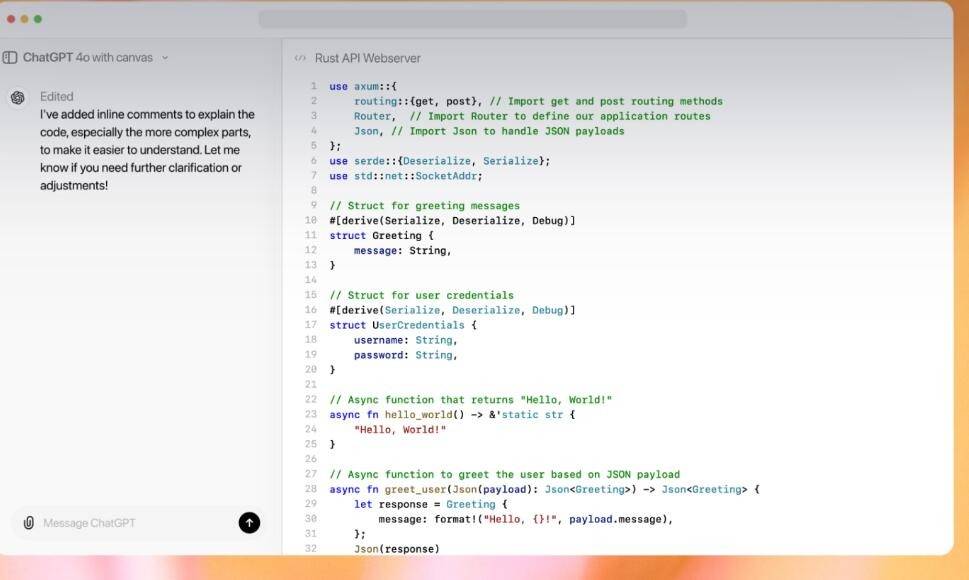Screen dimensions: 969x580
Task: Click line number 17 in gutter
Action: (x=311, y=325)
